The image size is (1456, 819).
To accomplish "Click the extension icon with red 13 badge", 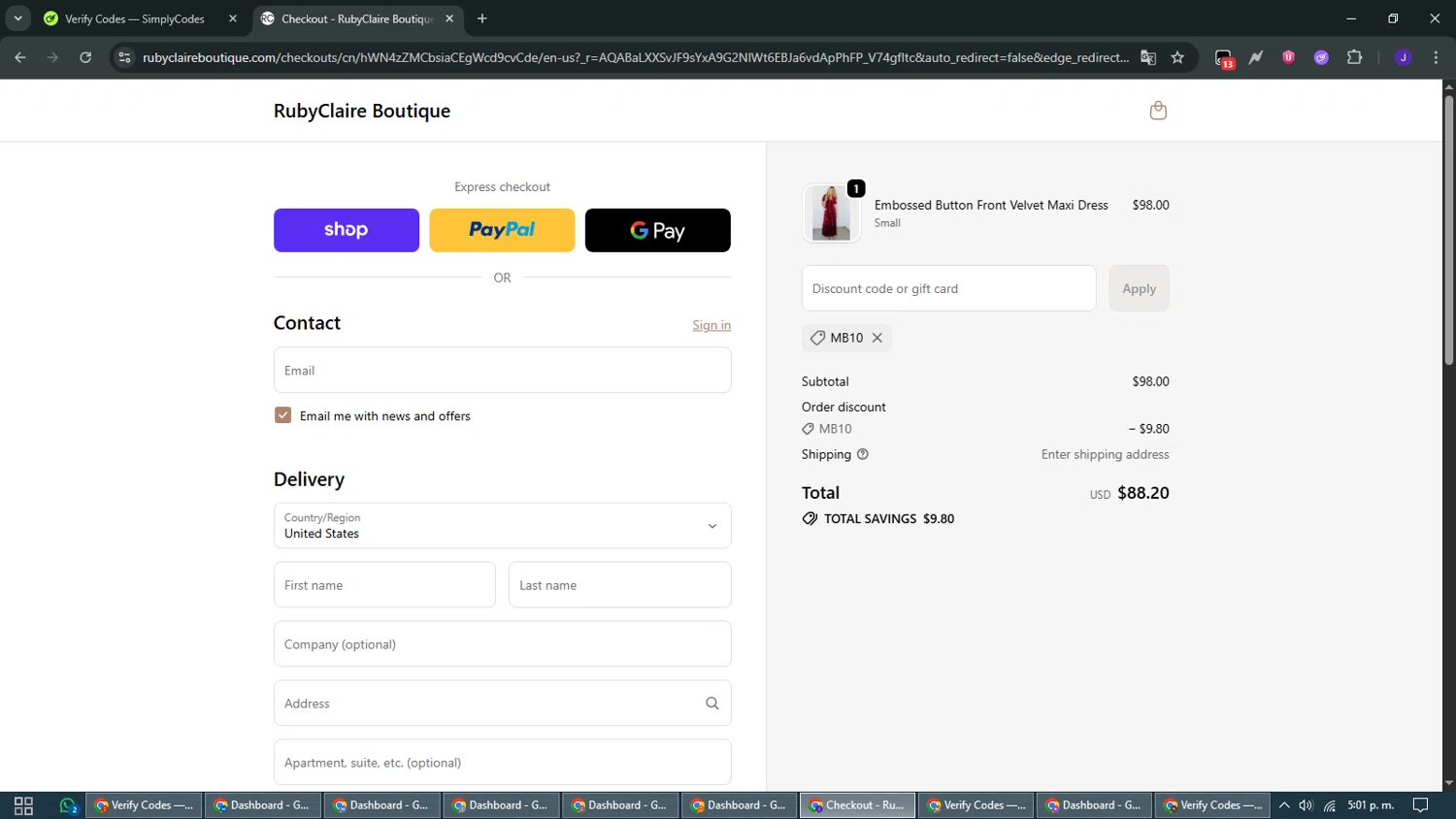I will (1224, 58).
